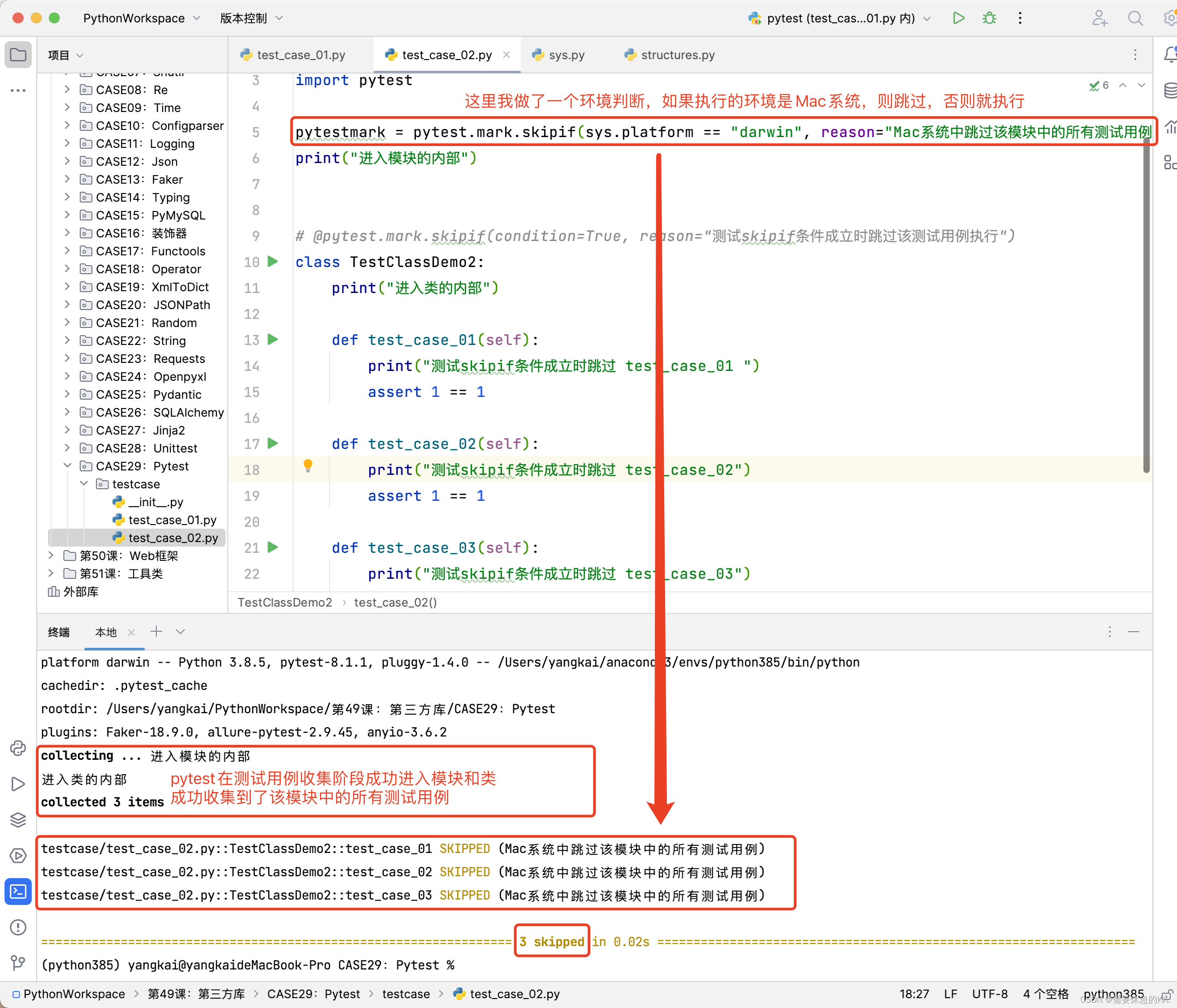Expand the 第51课: 工具类 folder
Screen dimensions: 1177x1008
pos(51,573)
